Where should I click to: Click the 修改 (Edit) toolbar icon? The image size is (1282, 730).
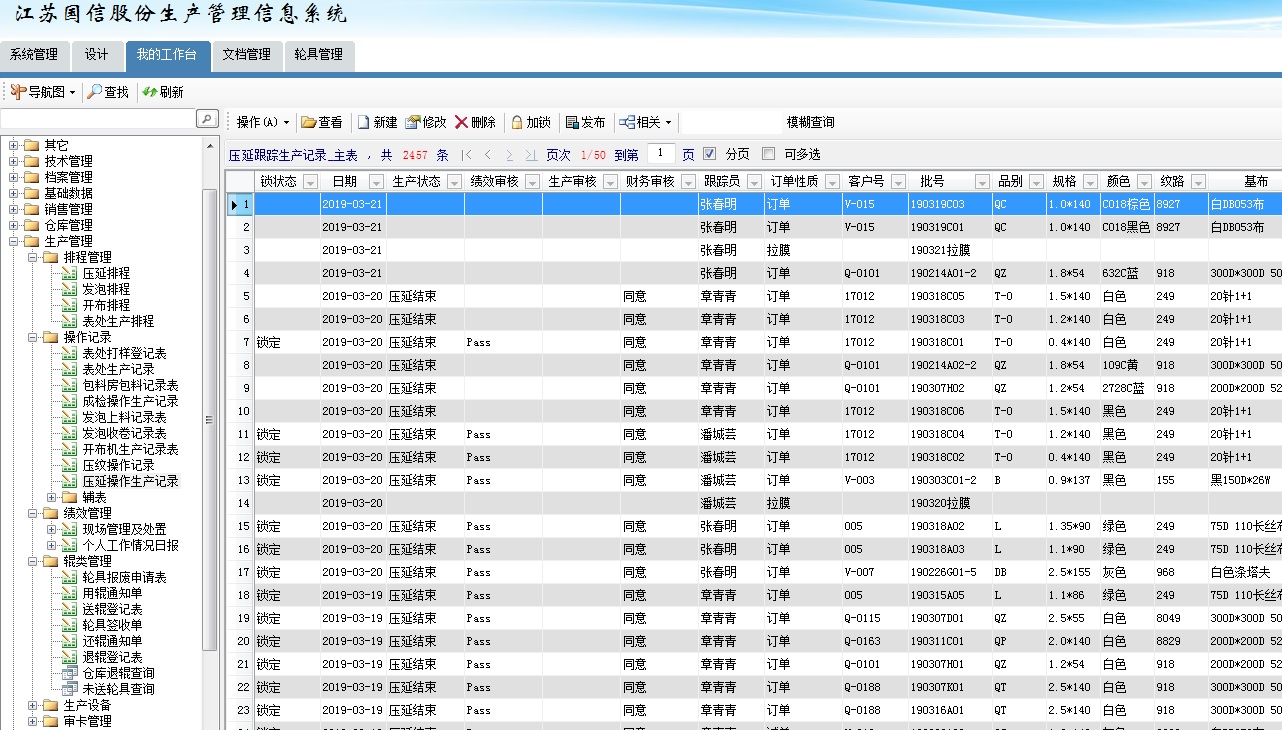pyautogui.click(x=414, y=122)
